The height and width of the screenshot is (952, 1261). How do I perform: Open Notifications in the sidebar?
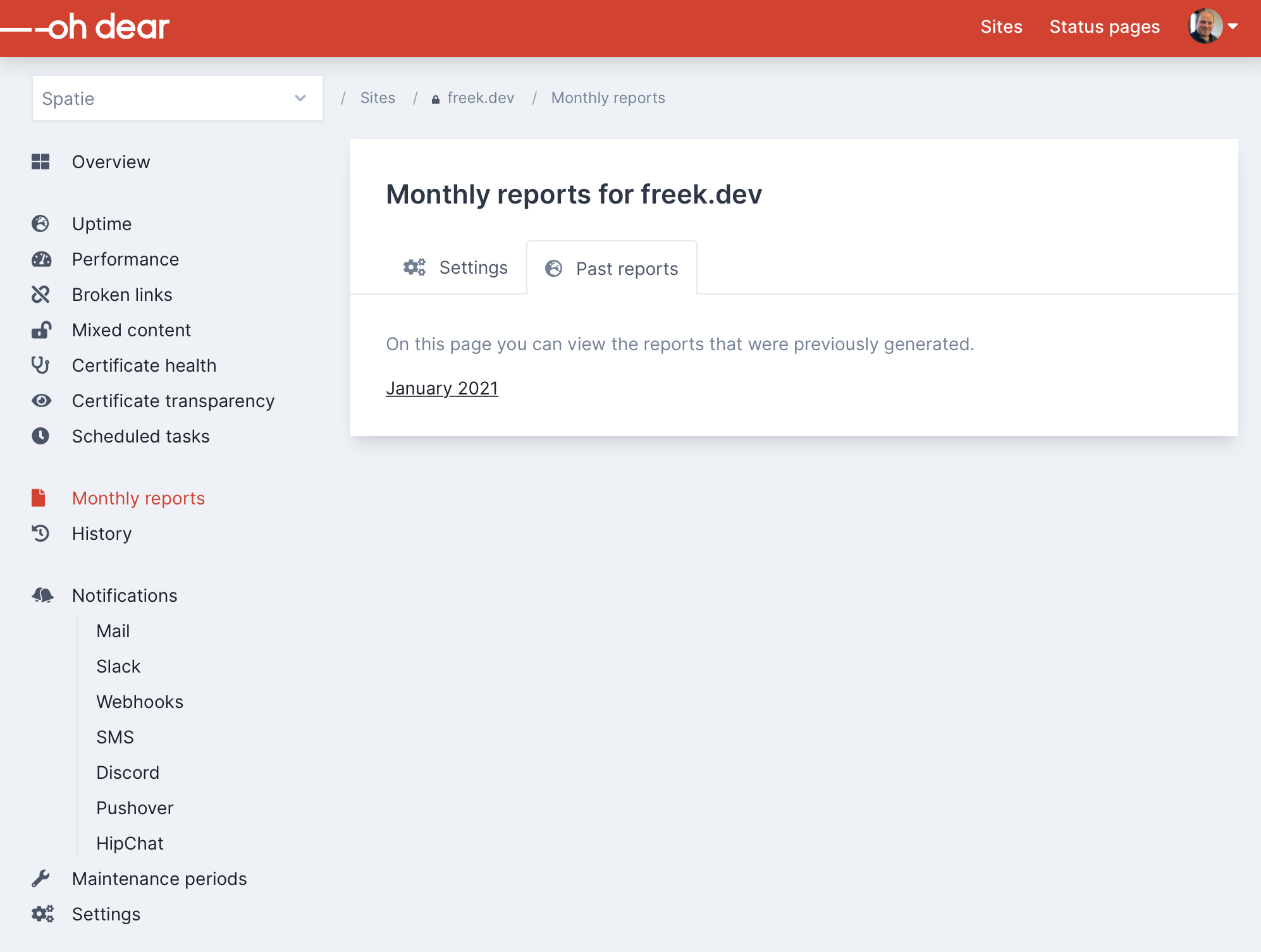[x=125, y=595]
